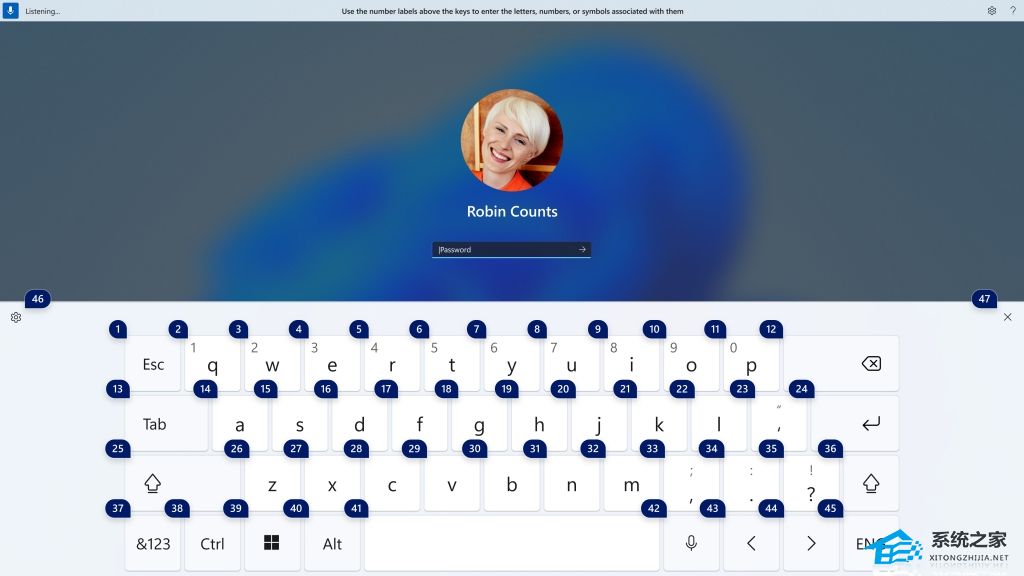Open voice access help question mark

(1012, 10)
